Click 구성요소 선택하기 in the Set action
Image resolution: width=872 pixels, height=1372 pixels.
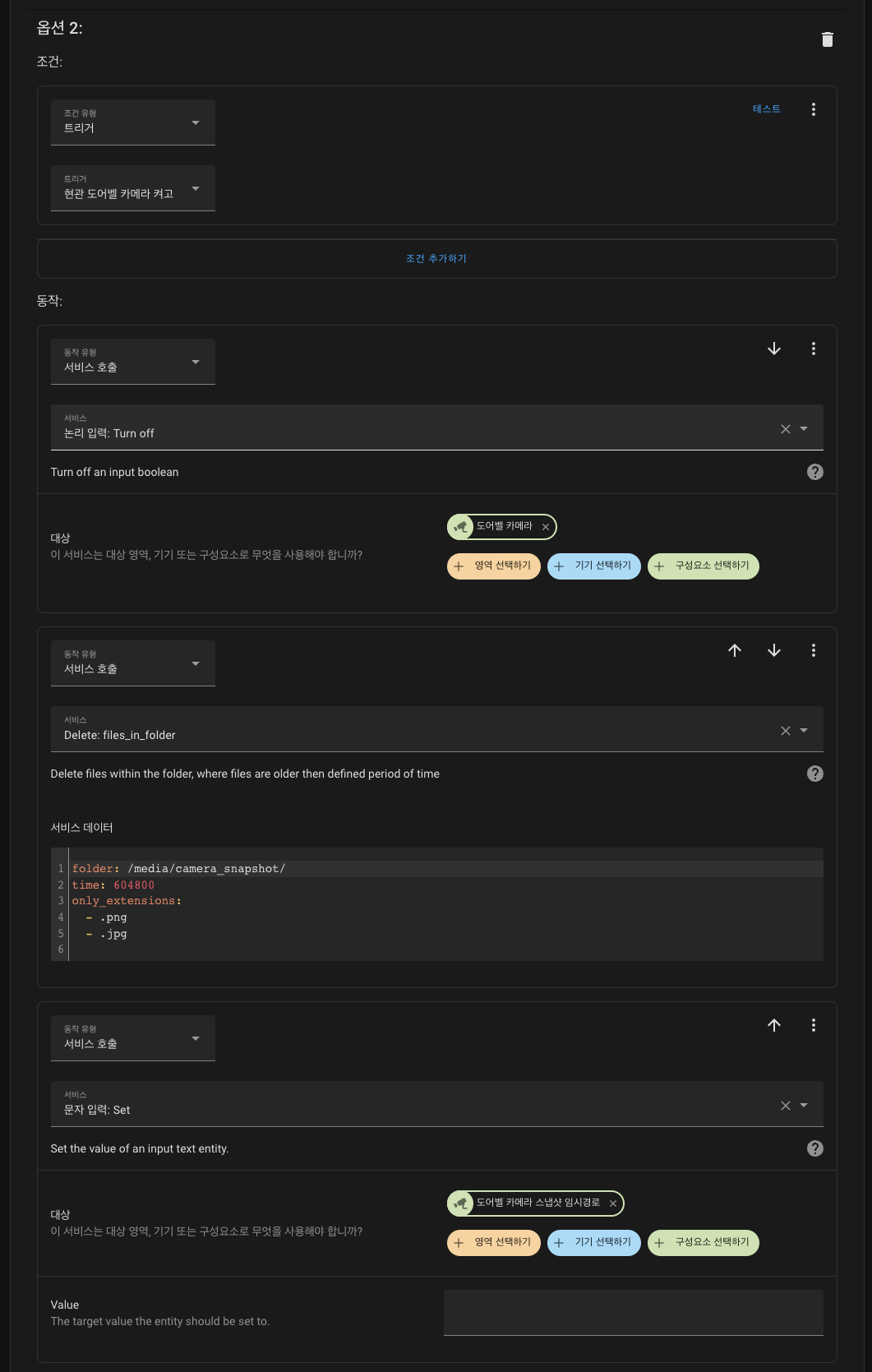703,1242
